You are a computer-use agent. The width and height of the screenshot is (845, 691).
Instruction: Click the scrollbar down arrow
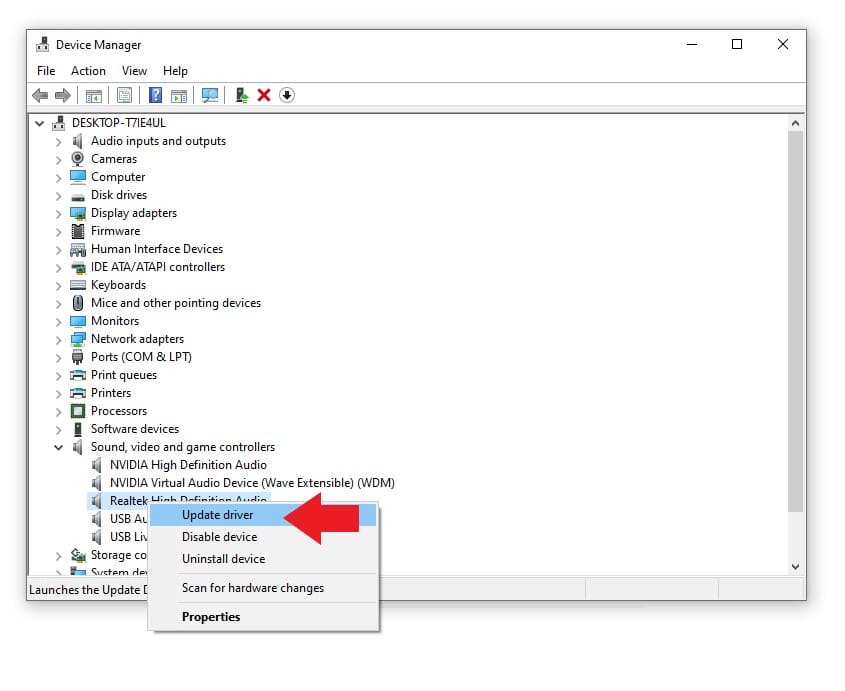point(795,565)
